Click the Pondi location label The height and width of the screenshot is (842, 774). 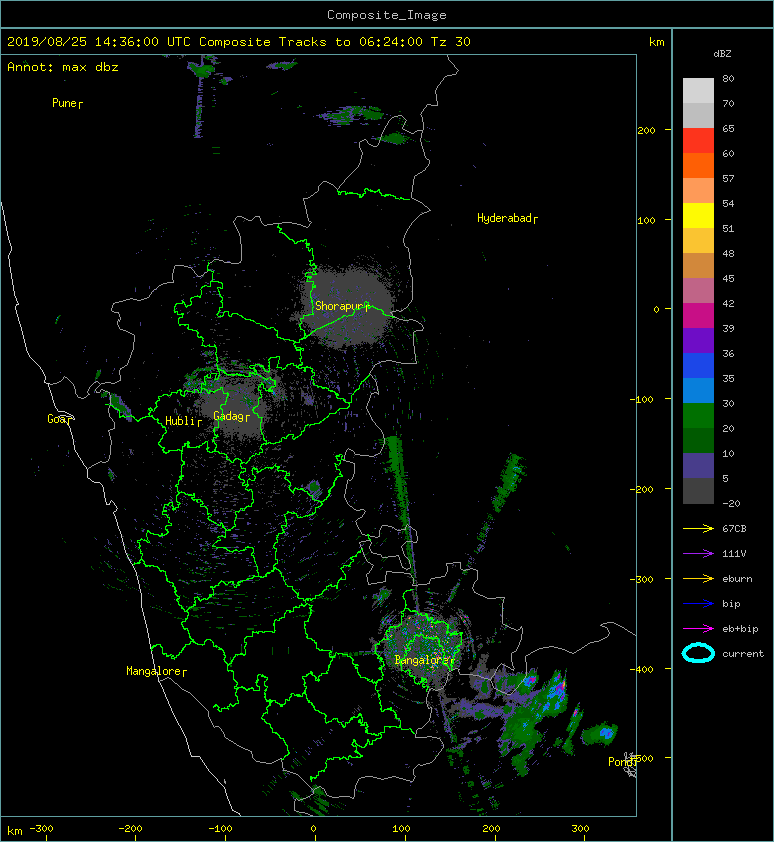point(622,762)
